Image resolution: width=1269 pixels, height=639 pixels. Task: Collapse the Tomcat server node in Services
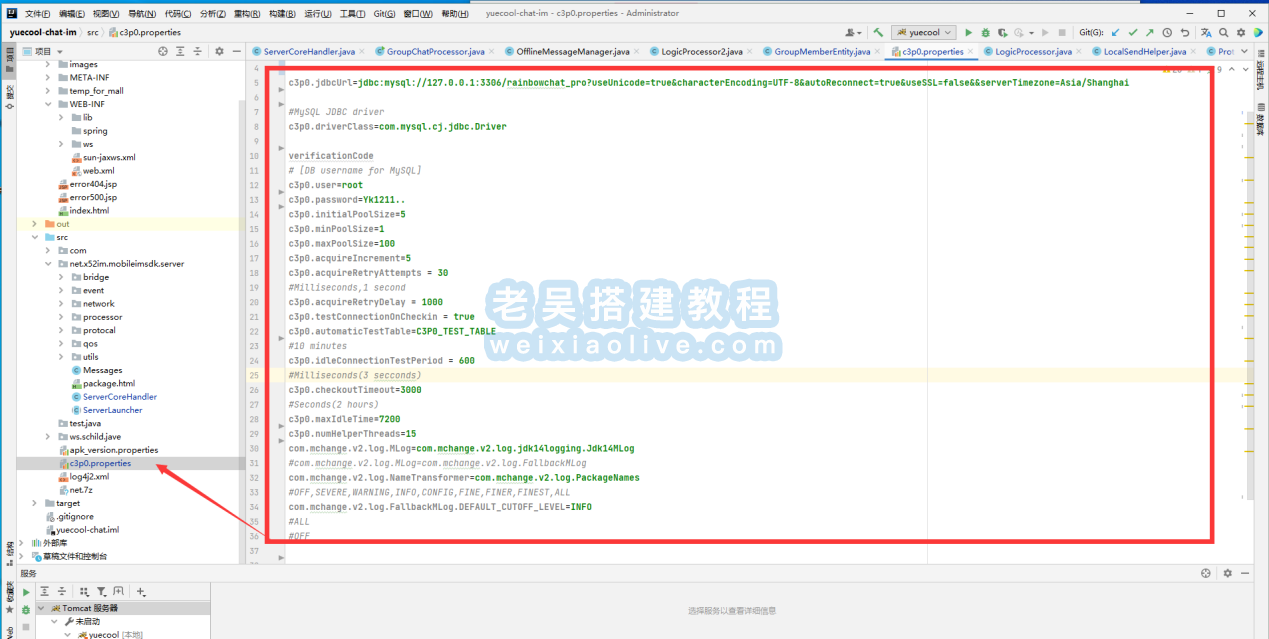click(41, 608)
